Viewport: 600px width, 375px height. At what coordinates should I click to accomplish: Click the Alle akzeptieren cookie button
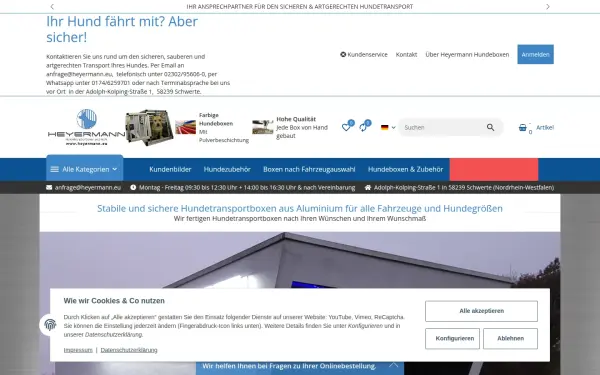[x=481, y=311]
